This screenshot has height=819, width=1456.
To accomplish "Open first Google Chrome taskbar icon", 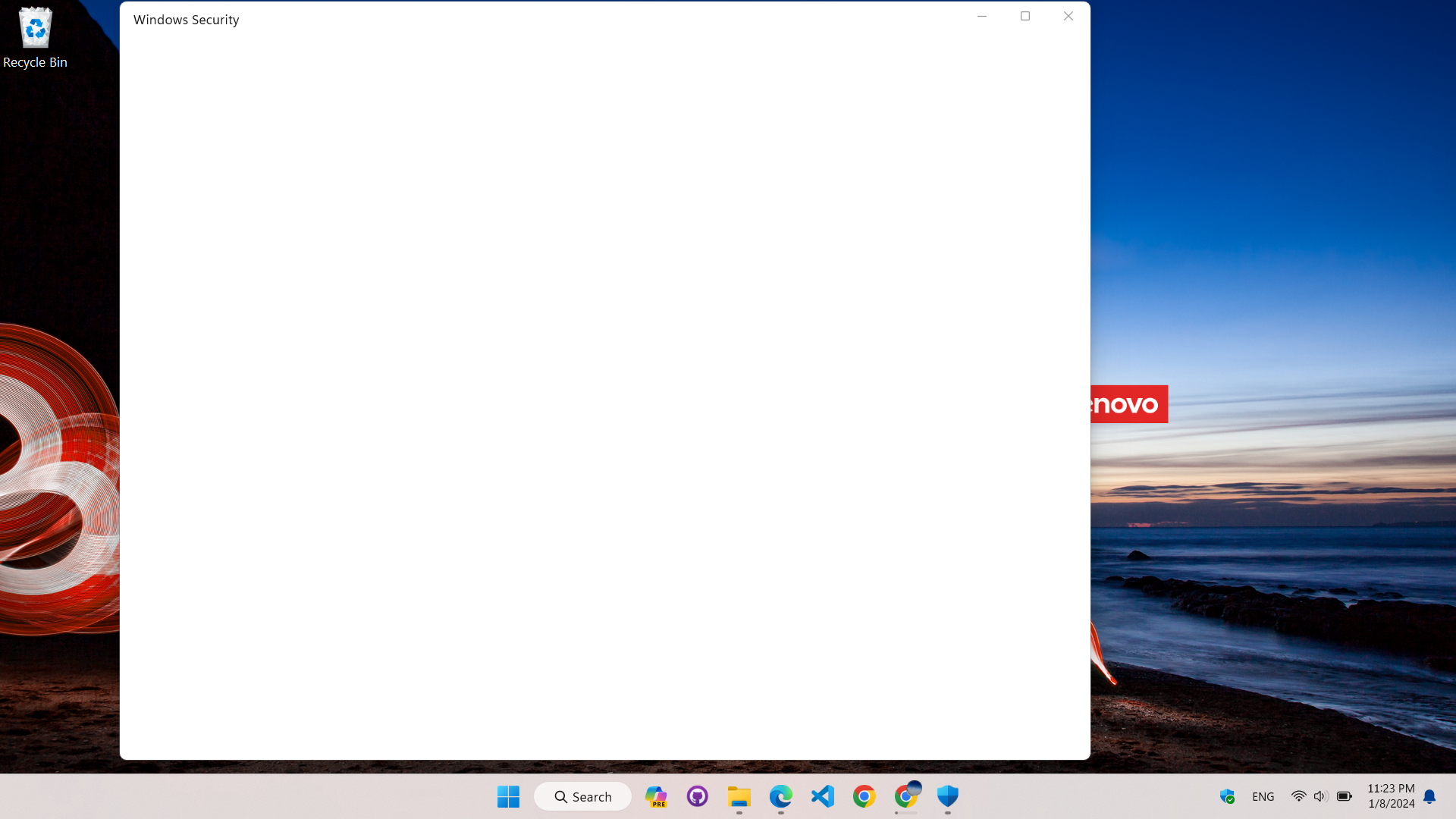I will [x=864, y=796].
